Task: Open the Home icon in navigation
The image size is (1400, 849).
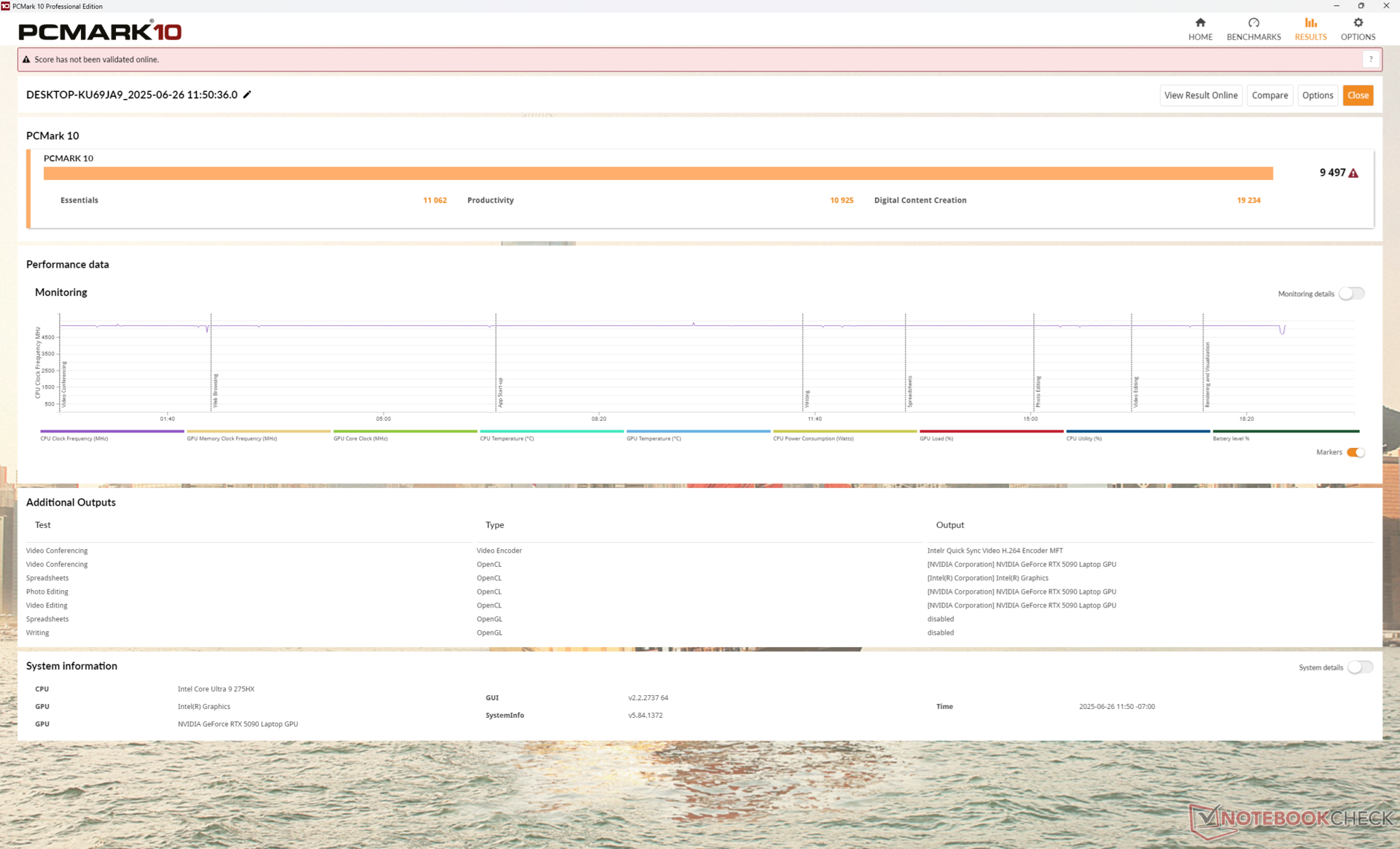Action: (1200, 23)
